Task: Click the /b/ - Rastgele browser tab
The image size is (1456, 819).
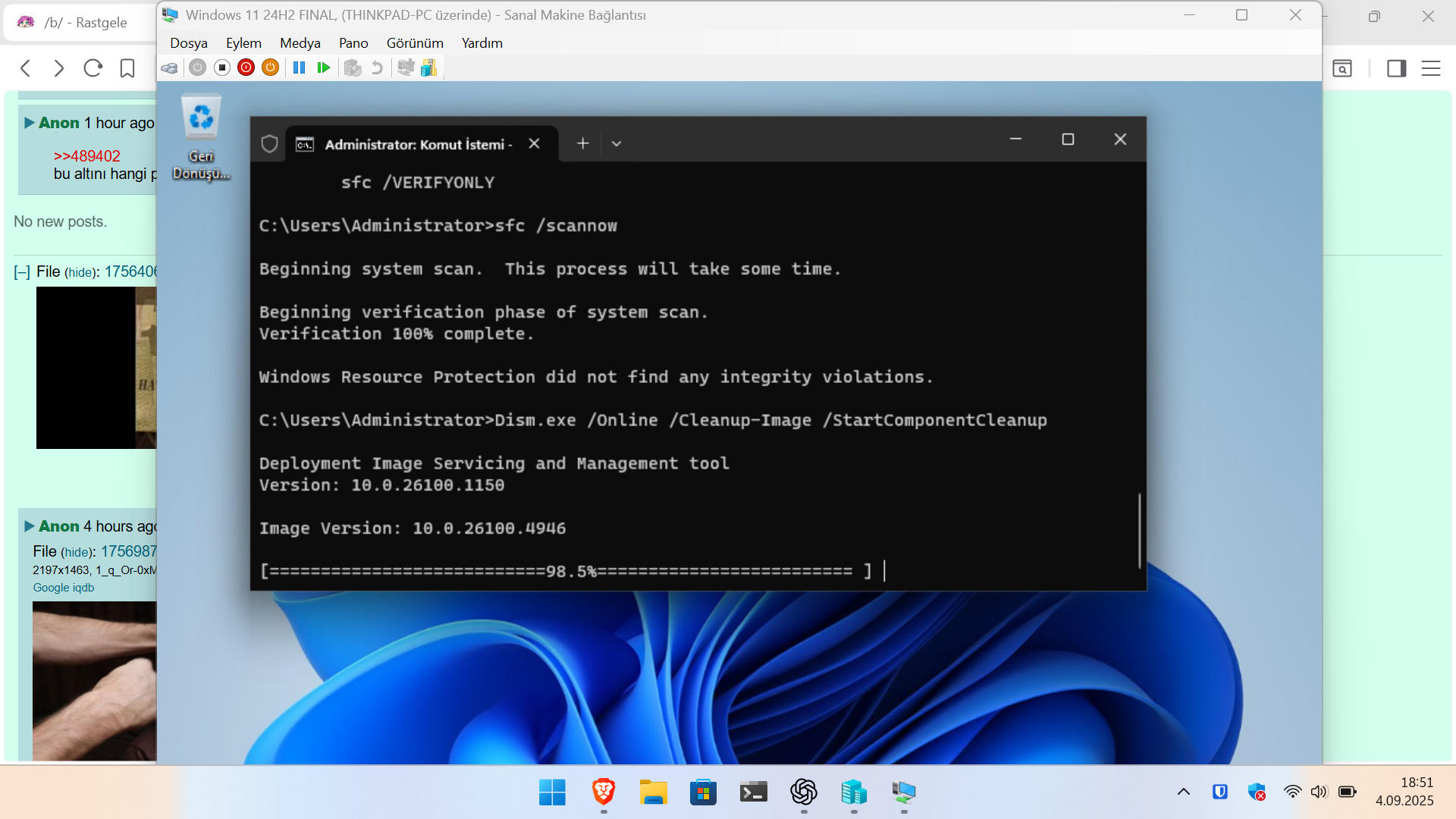Action: click(79, 23)
